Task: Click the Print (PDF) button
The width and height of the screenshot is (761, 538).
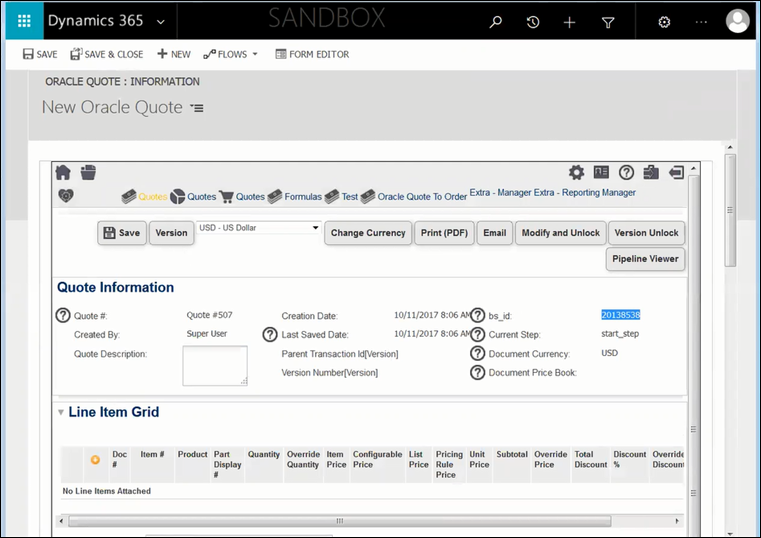Action: coord(444,233)
